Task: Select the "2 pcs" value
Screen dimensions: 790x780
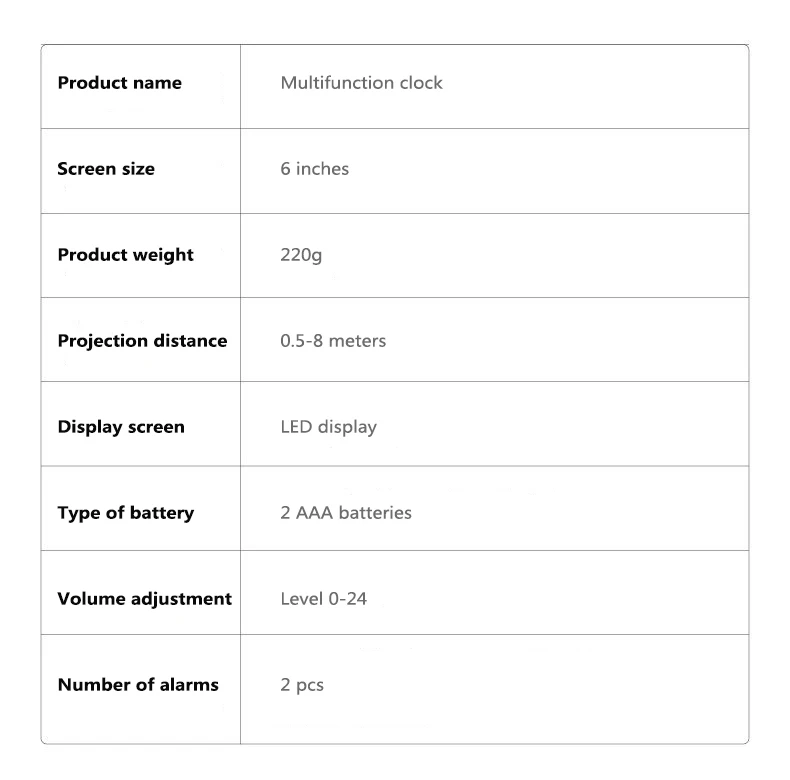Action: point(302,686)
